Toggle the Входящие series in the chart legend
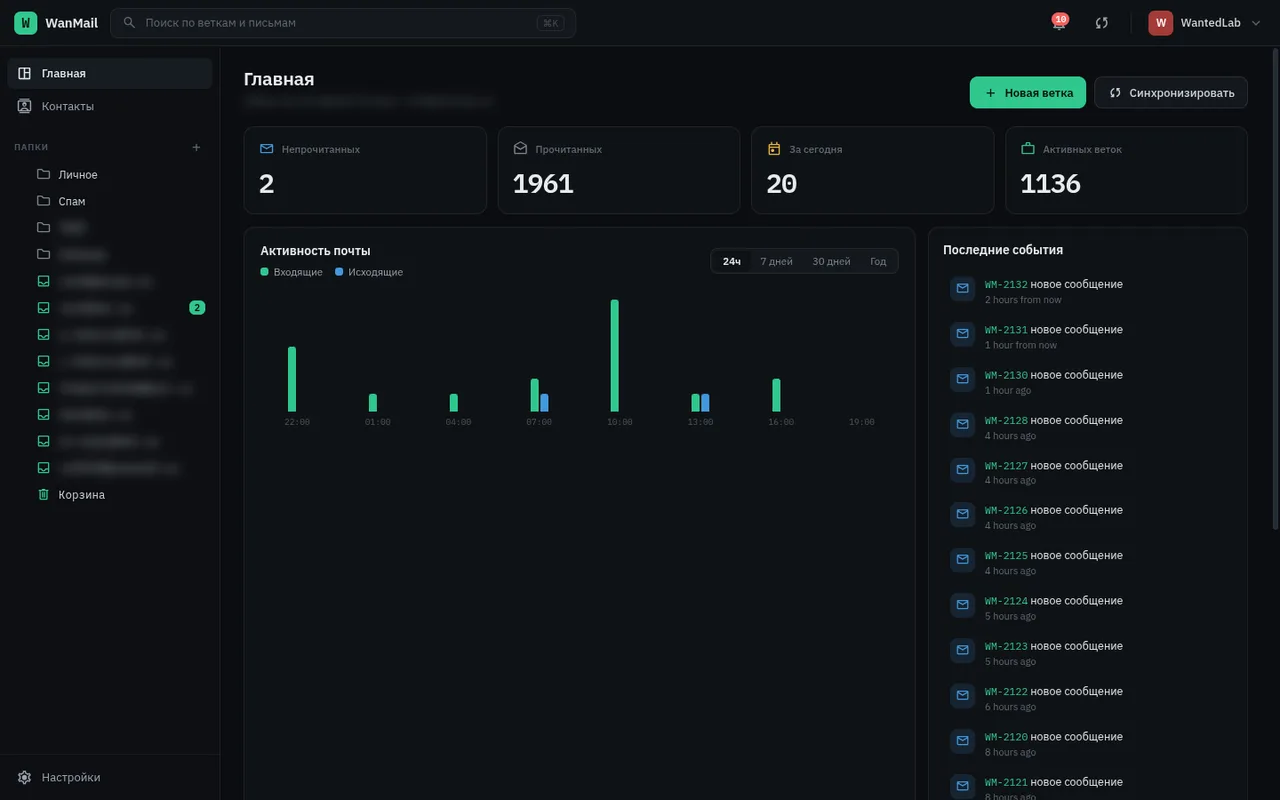Screen dimensions: 1280x800 (292, 272)
